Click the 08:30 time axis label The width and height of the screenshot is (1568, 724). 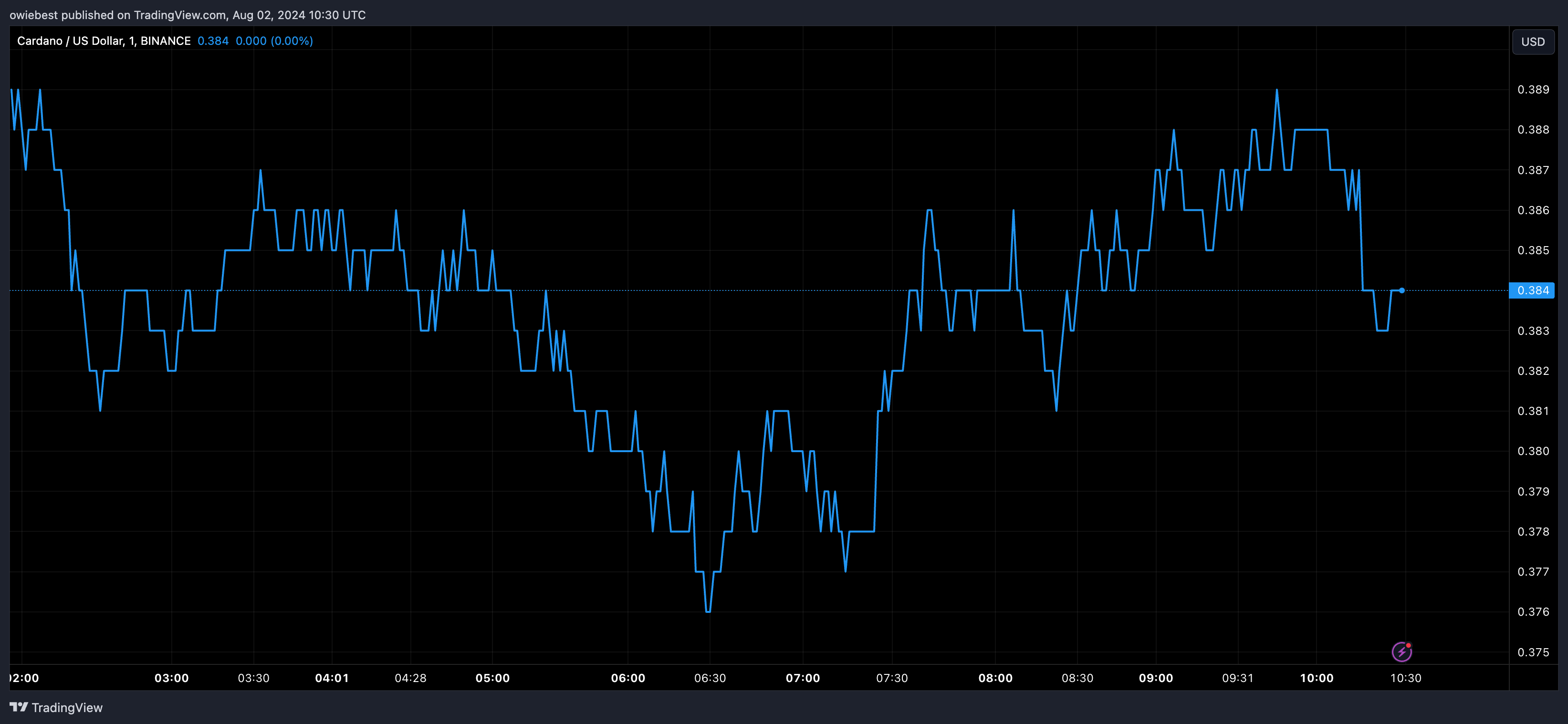1077,678
